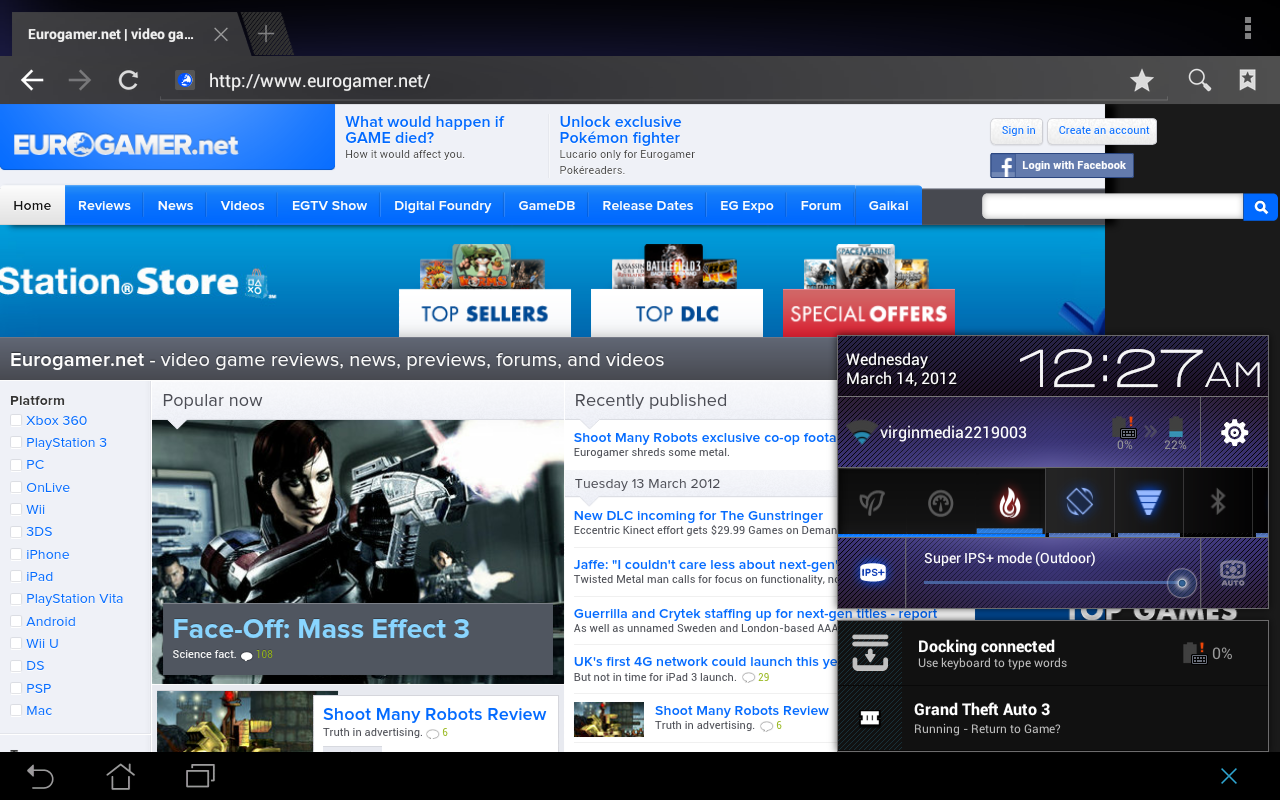Click the Eurogamer.net logo
Image resolution: width=1280 pixels, height=800 pixels.
click(x=126, y=145)
